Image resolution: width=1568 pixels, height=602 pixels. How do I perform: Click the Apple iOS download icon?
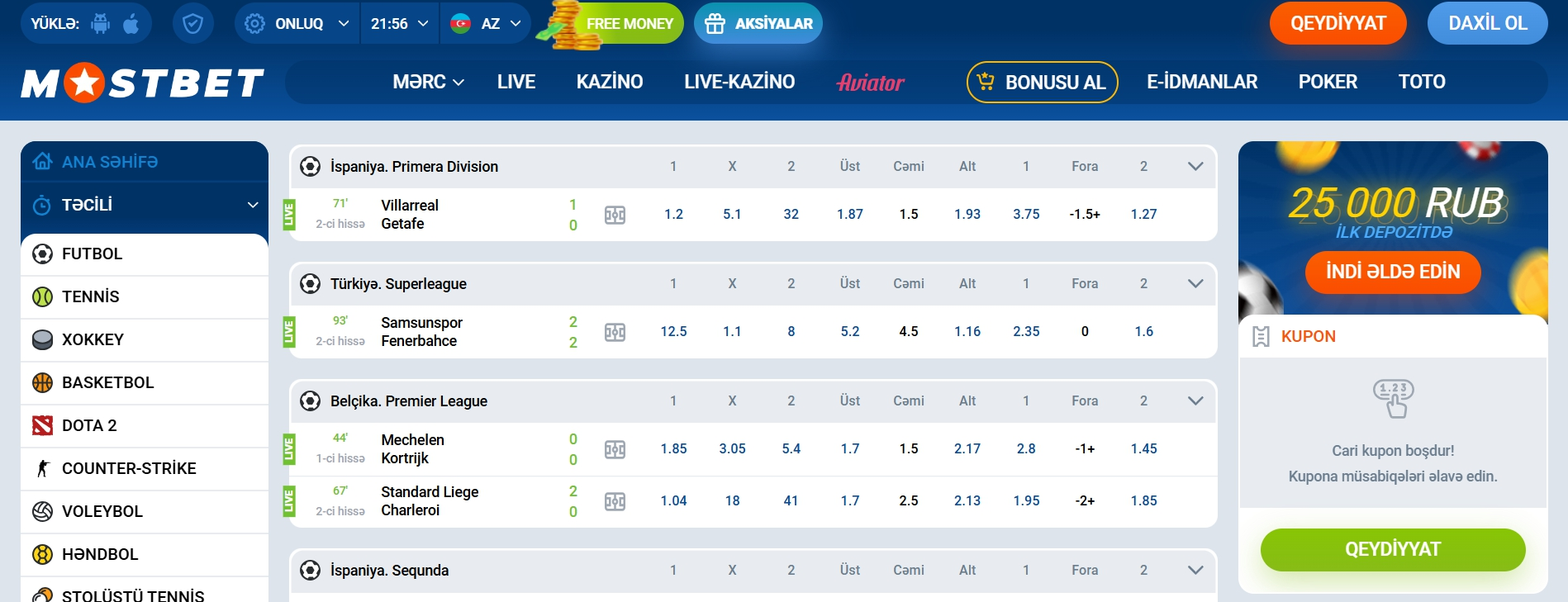click(131, 24)
